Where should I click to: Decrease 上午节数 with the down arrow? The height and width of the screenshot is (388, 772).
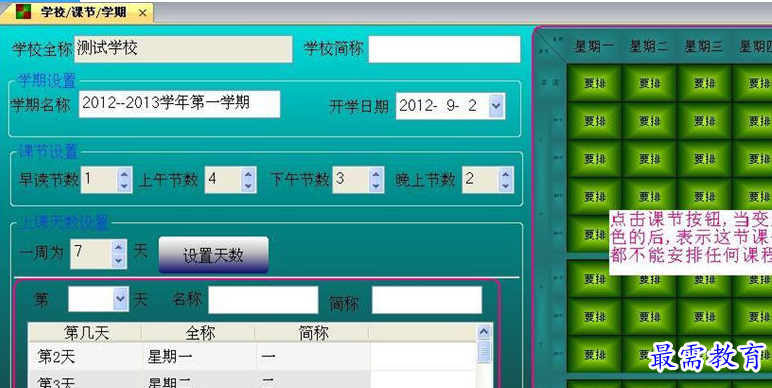pos(248,186)
